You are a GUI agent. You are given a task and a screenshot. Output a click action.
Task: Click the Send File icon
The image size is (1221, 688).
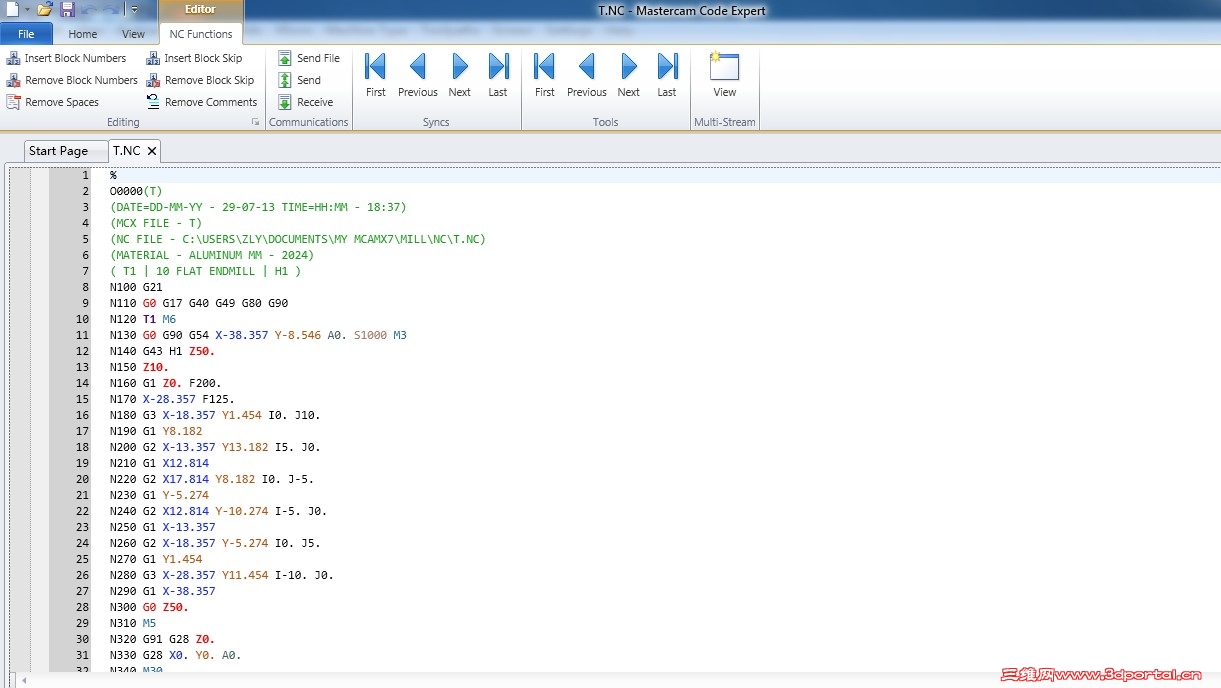[x=285, y=58]
